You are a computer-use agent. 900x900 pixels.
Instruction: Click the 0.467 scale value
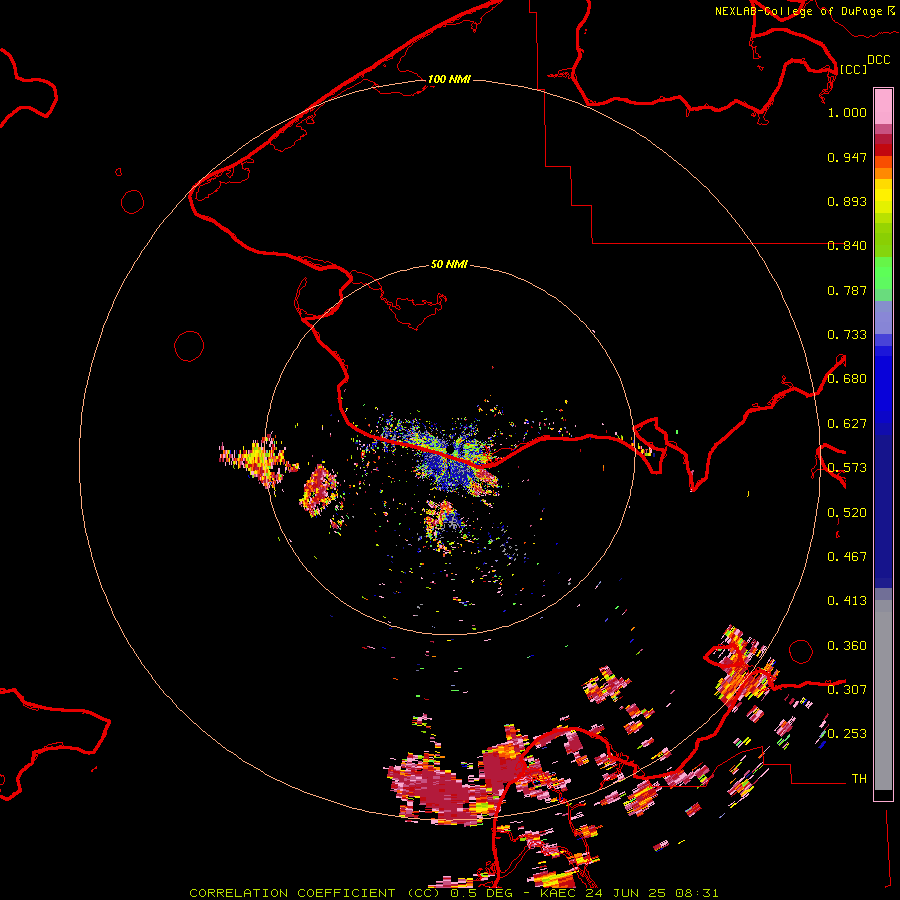847,557
